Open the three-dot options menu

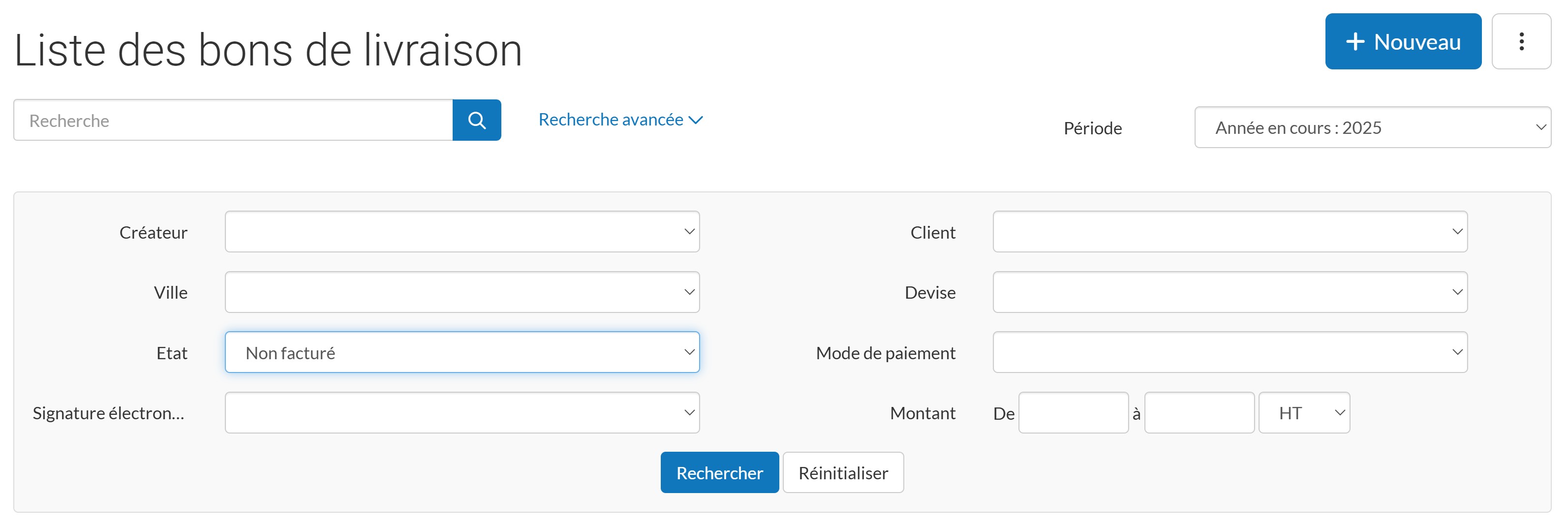[1522, 41]
